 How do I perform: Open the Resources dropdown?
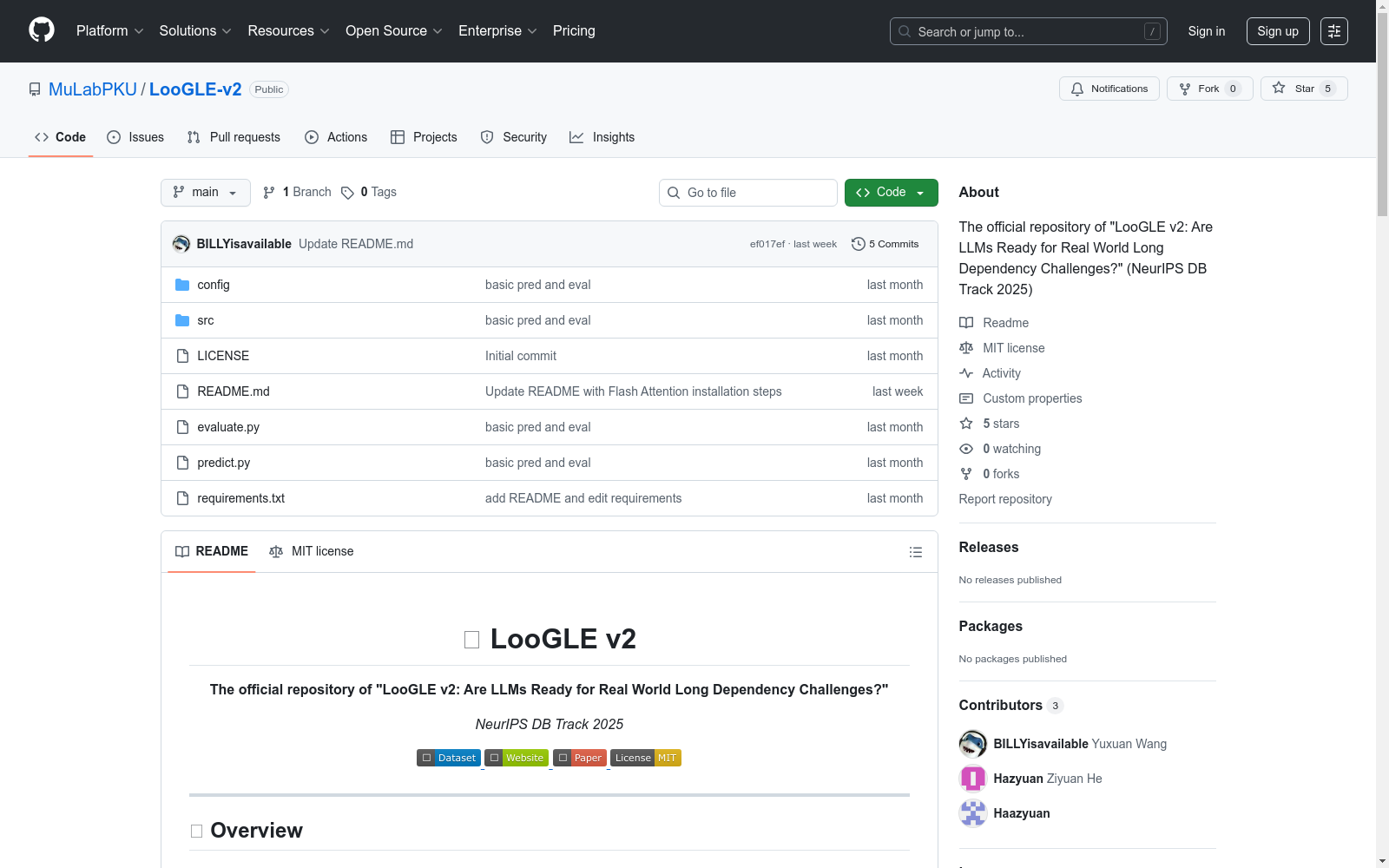click(288, 31)
